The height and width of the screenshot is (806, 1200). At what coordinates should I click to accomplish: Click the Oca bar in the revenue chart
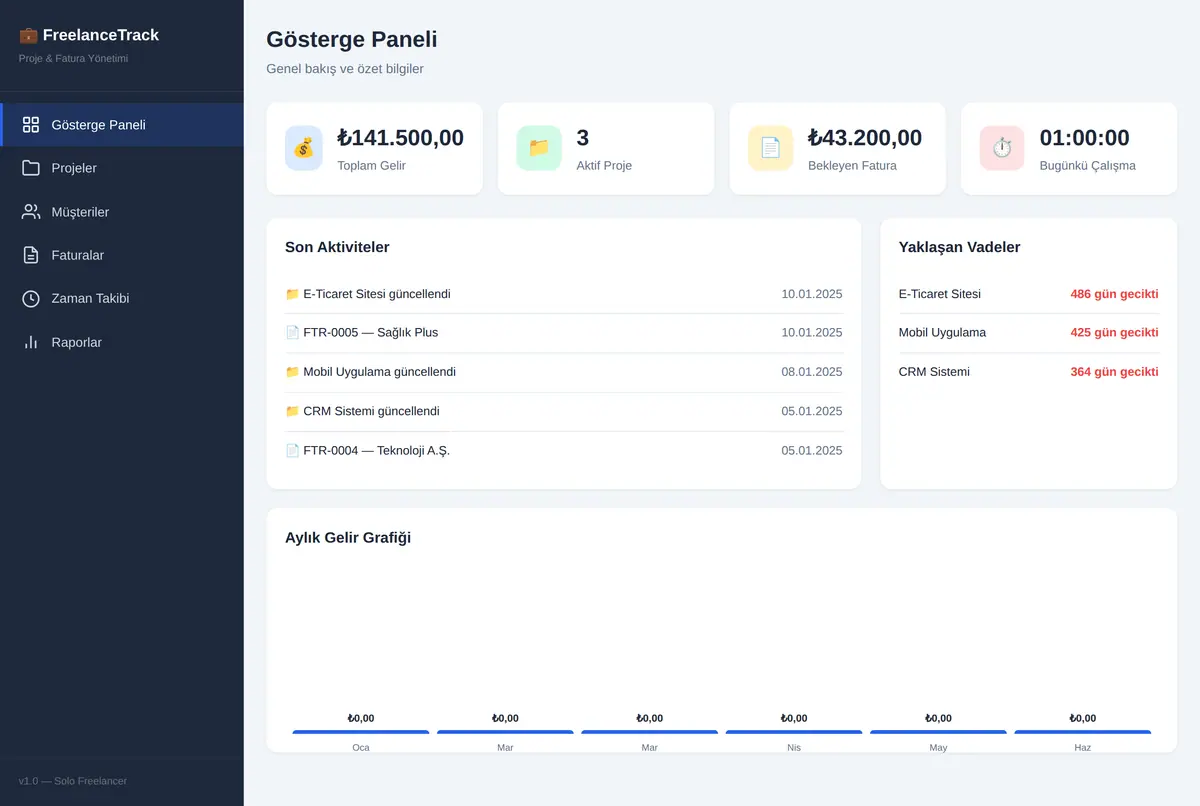361,732
